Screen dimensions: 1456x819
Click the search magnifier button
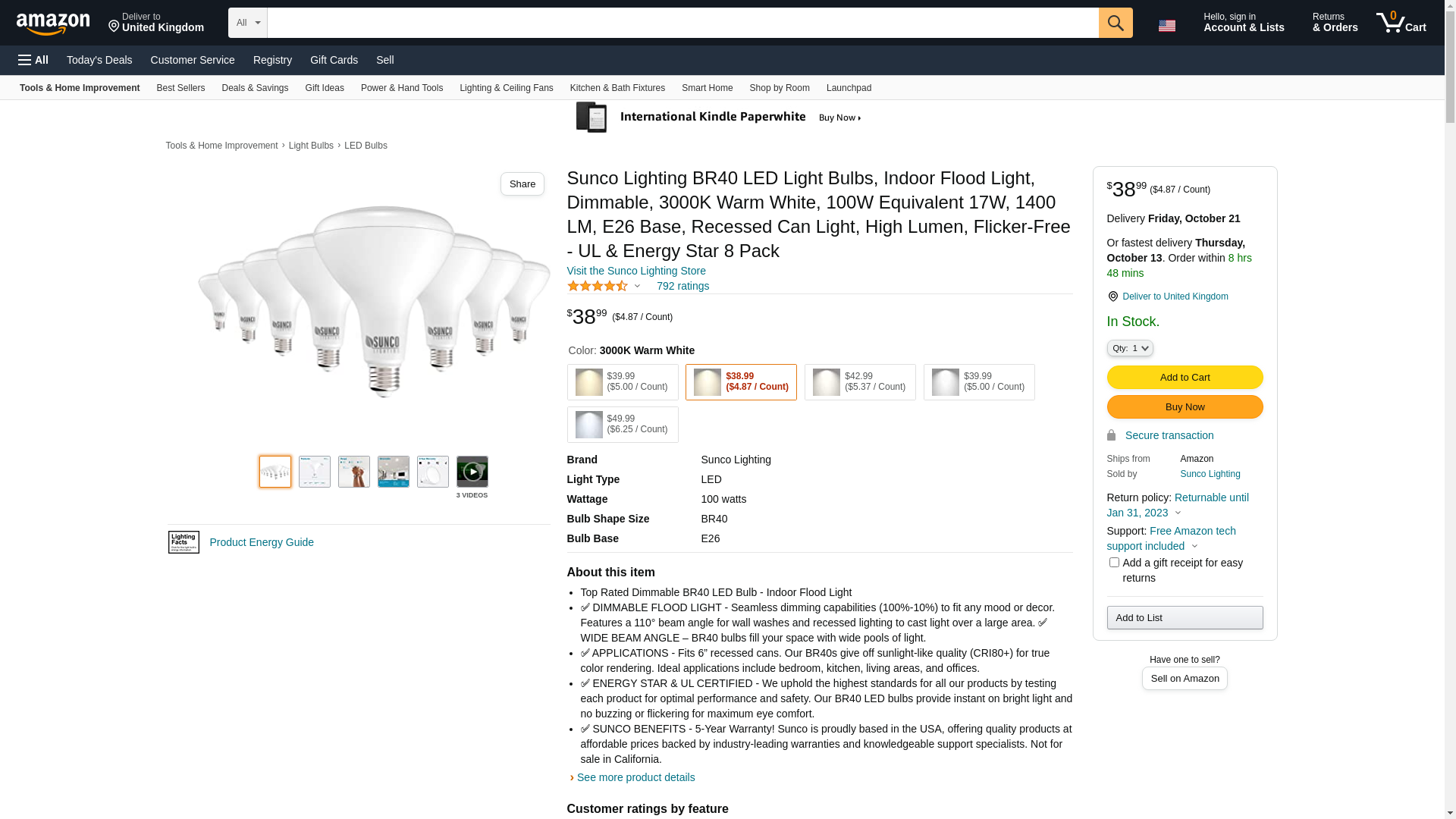point(1115,23)
